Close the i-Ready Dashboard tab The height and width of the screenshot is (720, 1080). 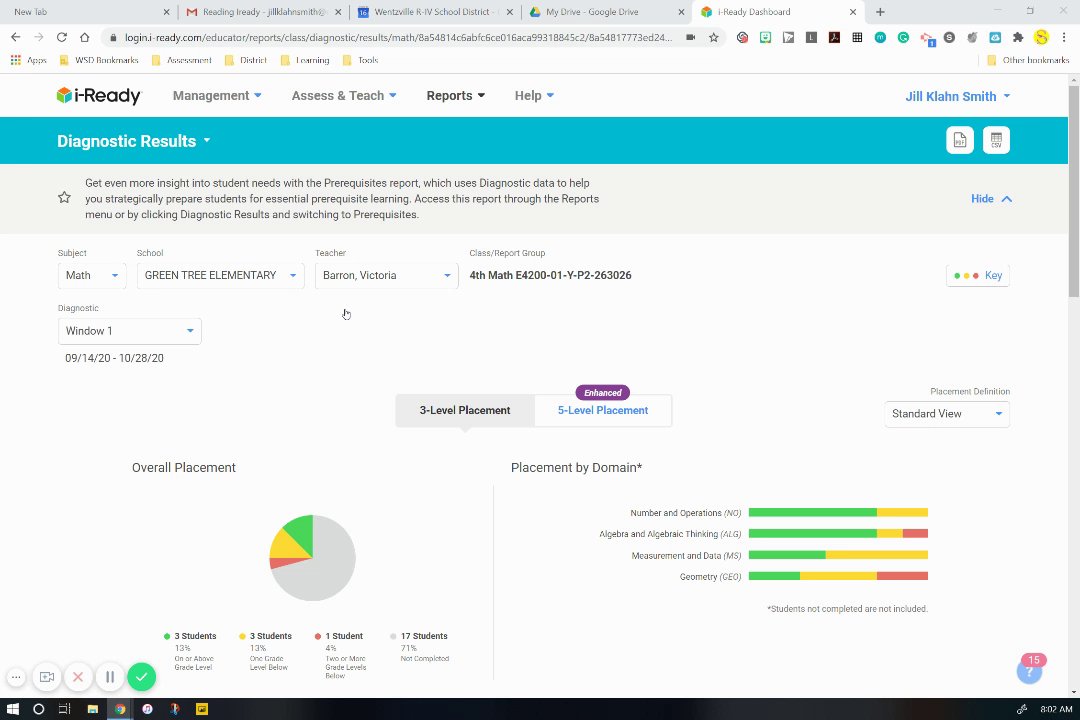coord(853,12)
